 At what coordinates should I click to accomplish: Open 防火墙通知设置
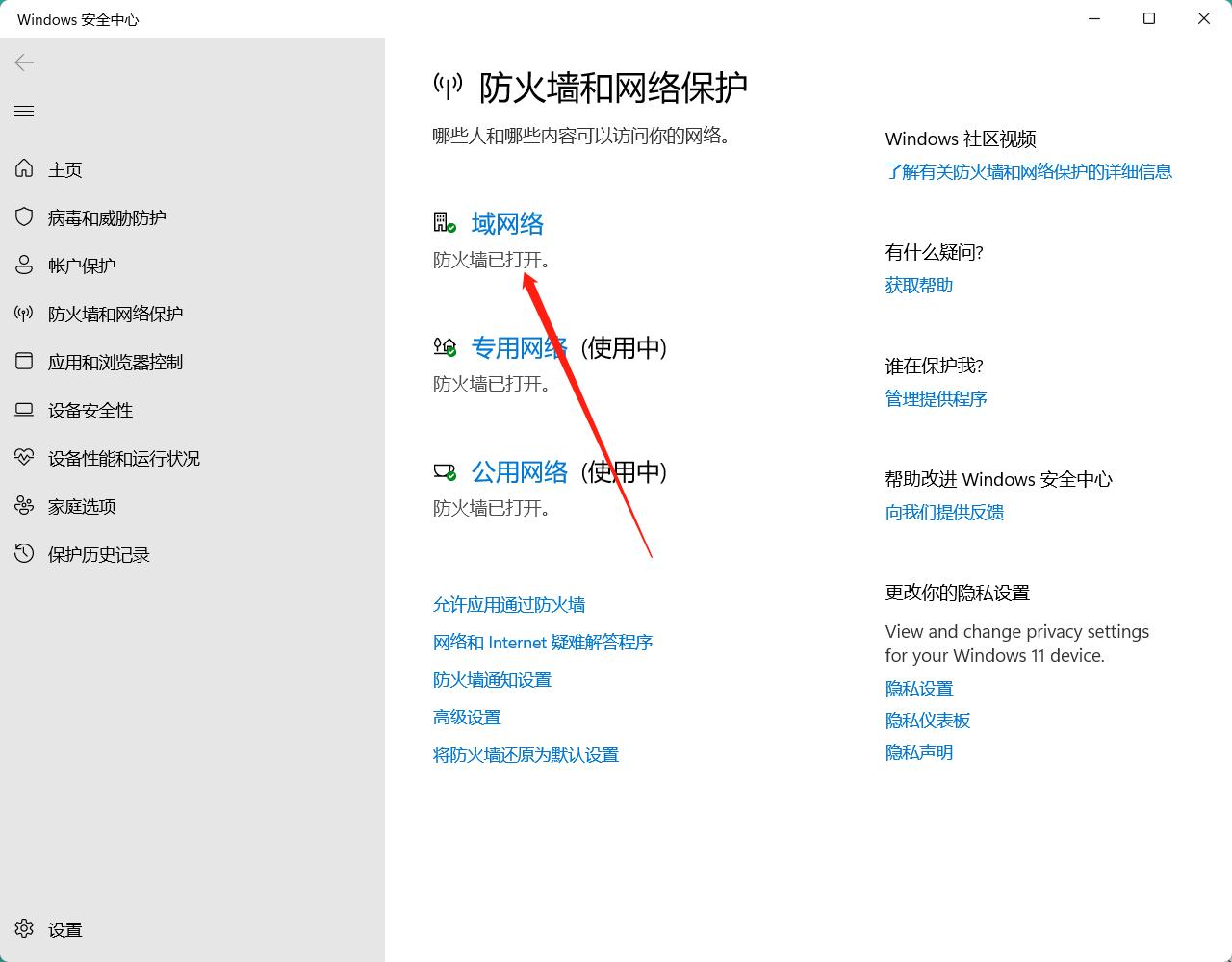coord(492,679)
